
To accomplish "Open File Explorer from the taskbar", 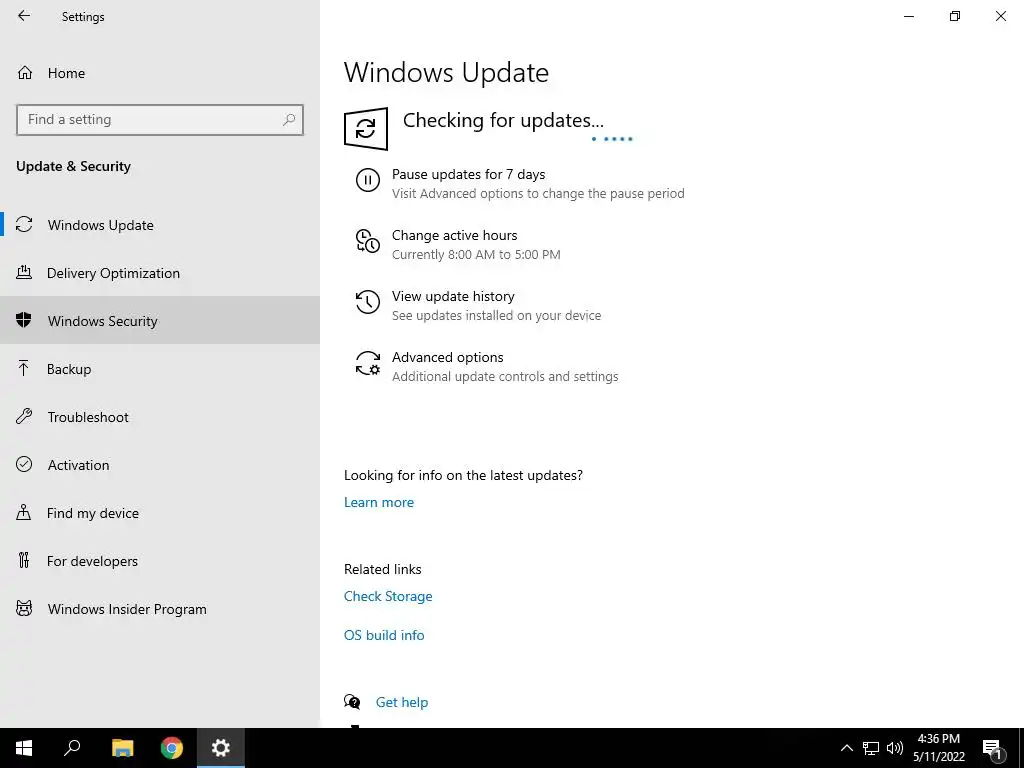I will tap(122, 748).
